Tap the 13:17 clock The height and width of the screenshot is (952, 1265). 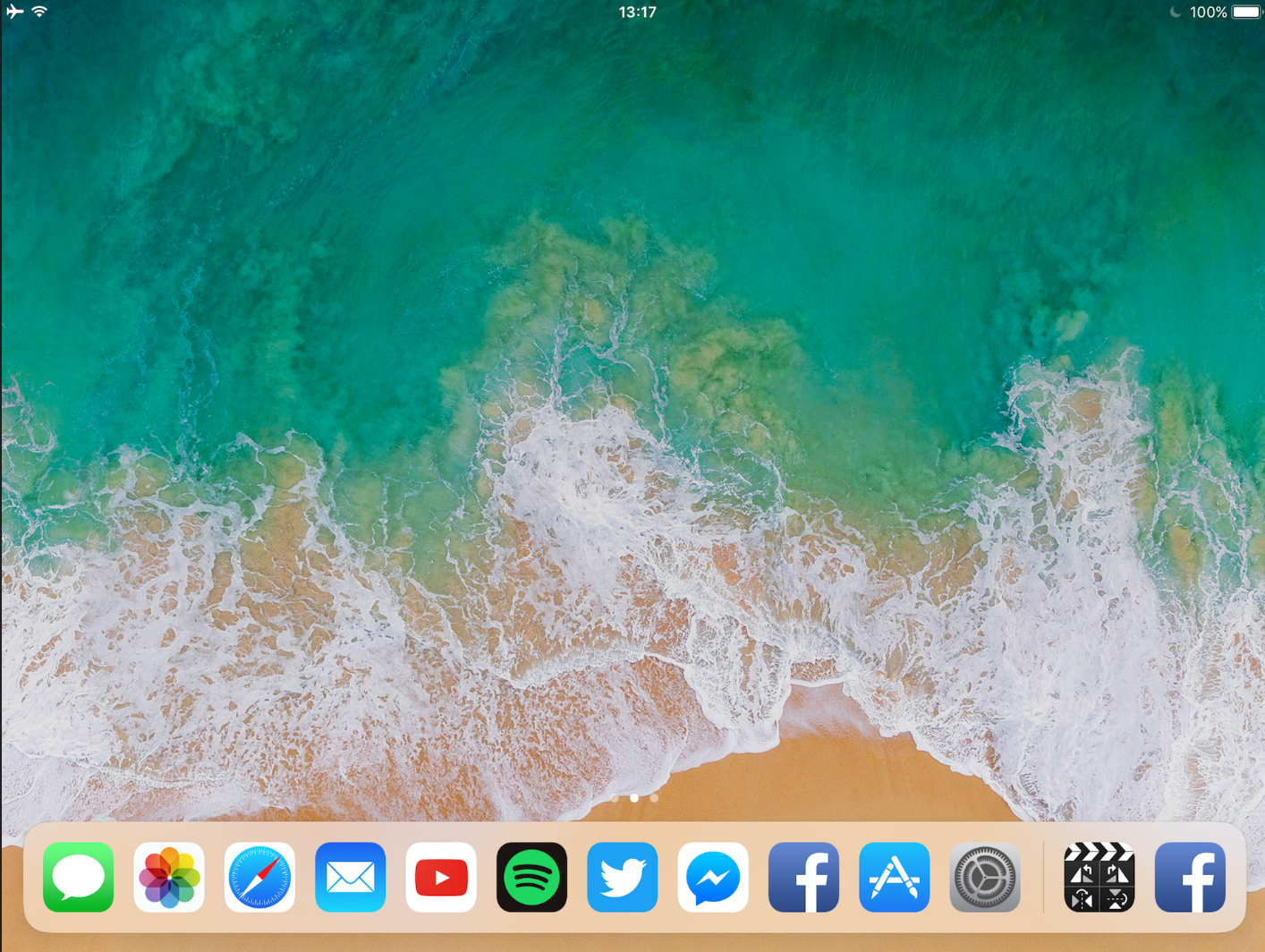coord(638,13)
